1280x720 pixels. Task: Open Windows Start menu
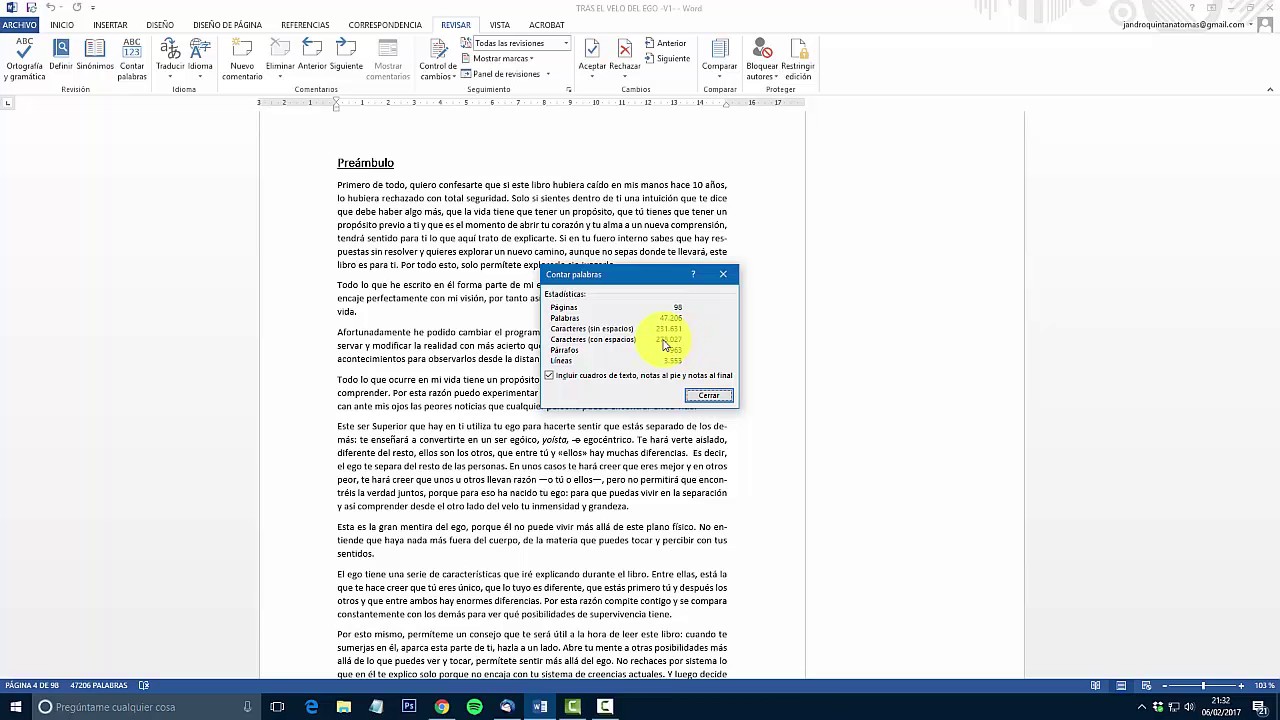[x=15, y=707]
